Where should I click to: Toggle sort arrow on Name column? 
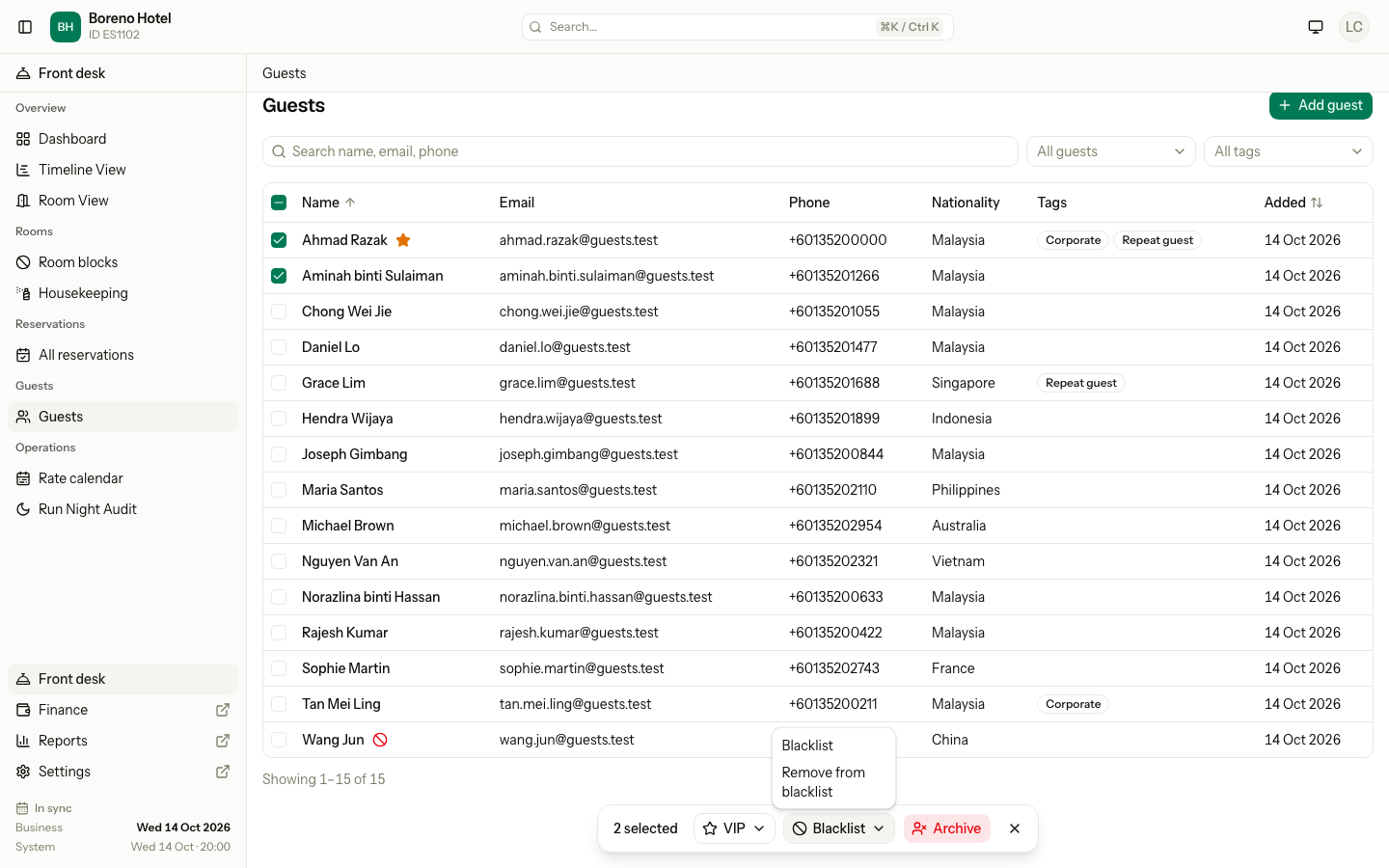(x=350, y=203)
